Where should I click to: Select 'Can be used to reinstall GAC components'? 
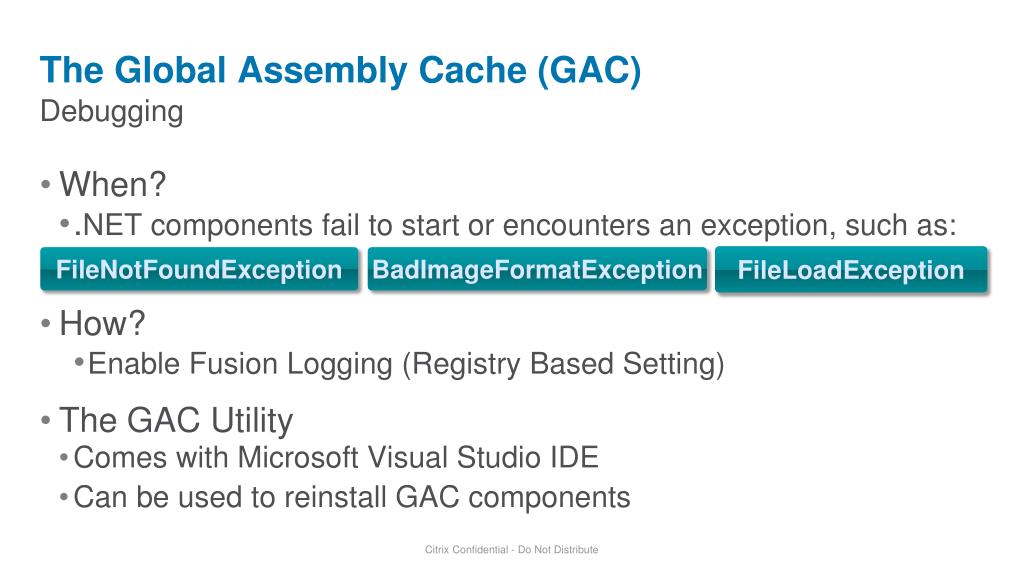tap(352, 498)
